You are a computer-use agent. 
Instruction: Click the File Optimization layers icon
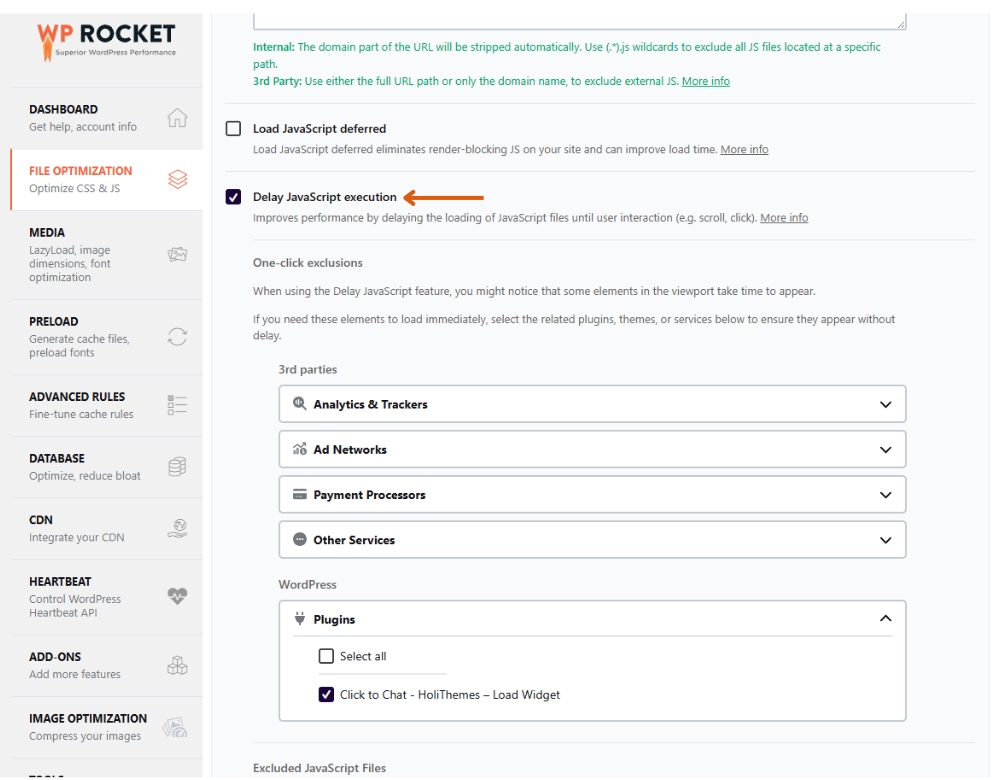177,180
